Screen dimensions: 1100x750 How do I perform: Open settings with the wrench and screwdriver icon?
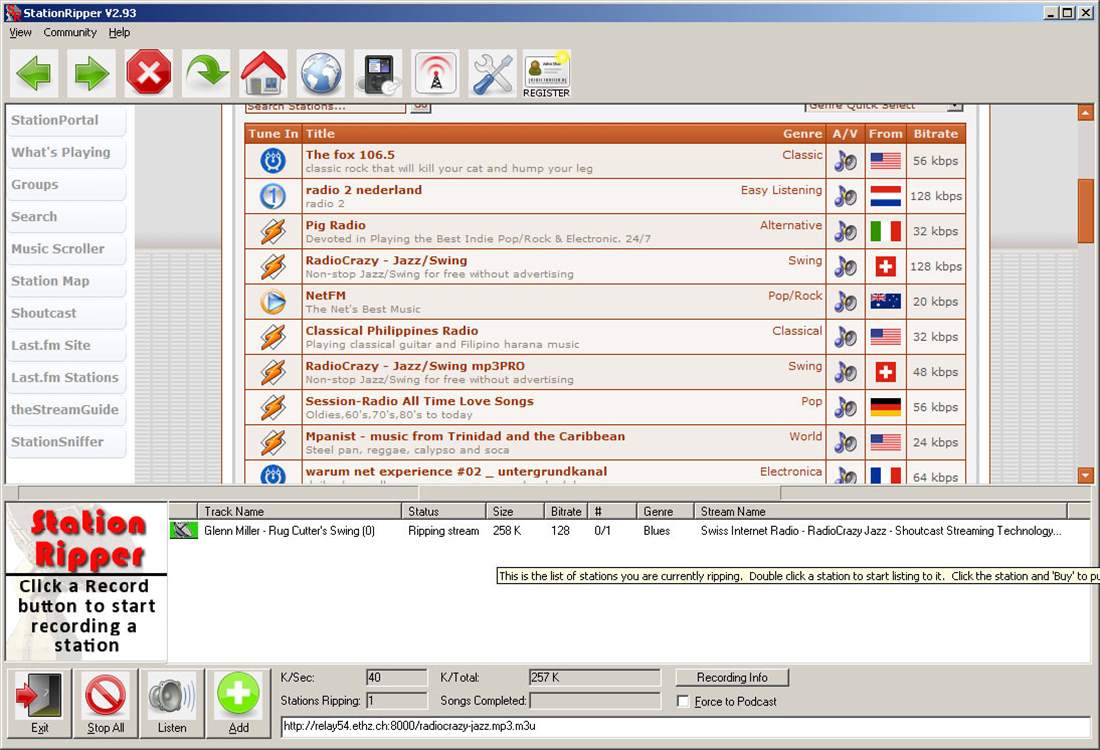(x=492, y=73)
